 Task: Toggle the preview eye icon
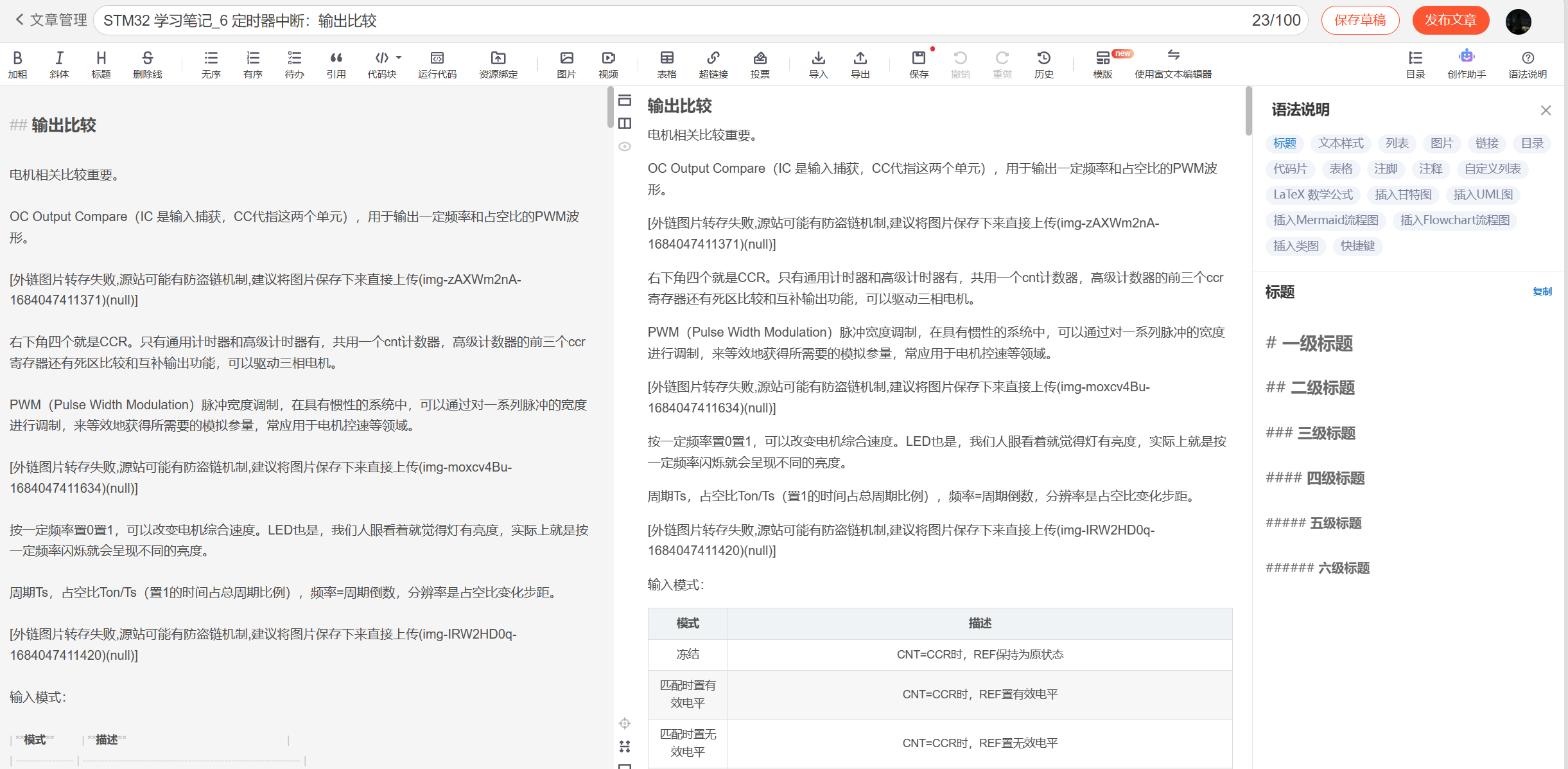pos(625,146)
